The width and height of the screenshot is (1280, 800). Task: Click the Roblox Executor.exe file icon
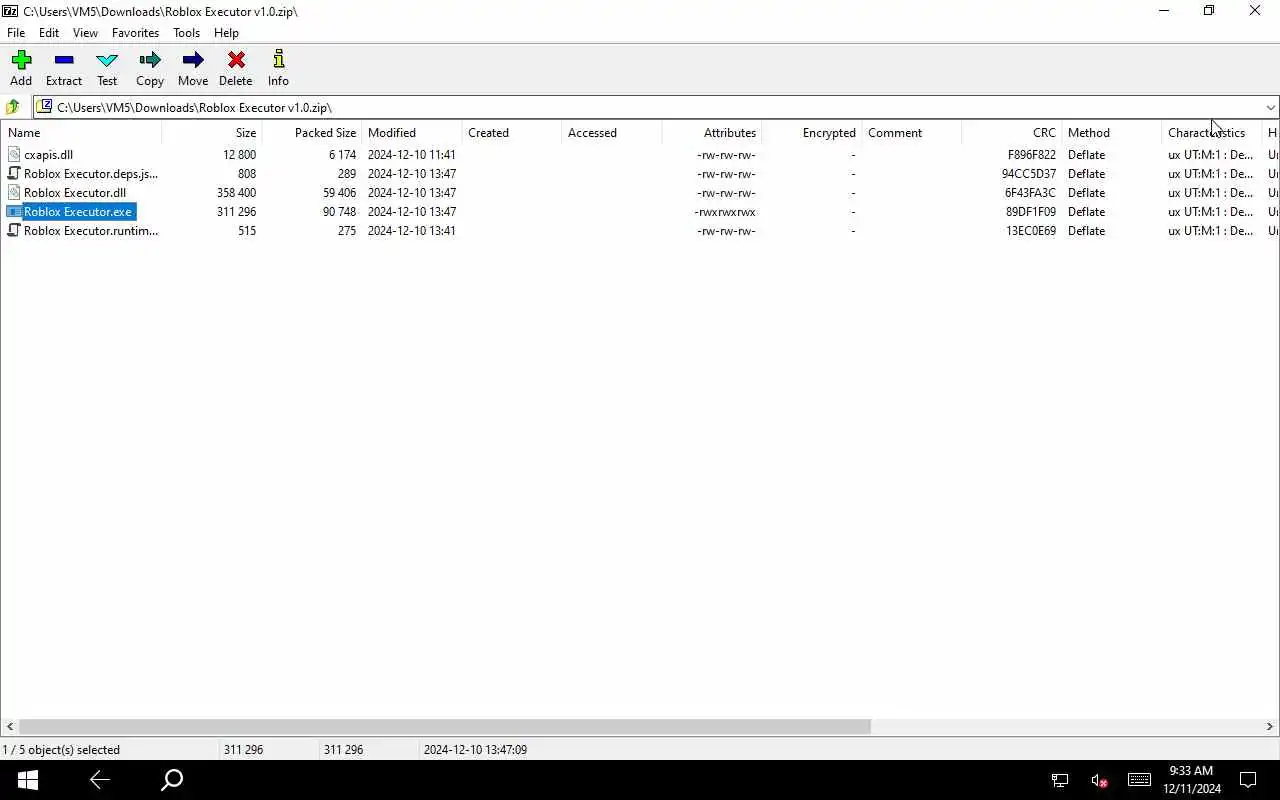14,211
